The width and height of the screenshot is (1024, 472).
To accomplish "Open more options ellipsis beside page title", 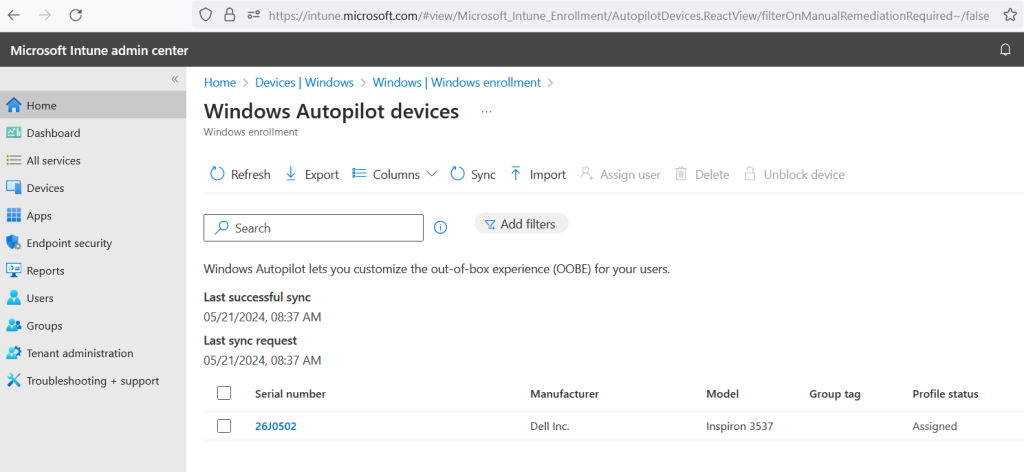I will click(486, 112).
